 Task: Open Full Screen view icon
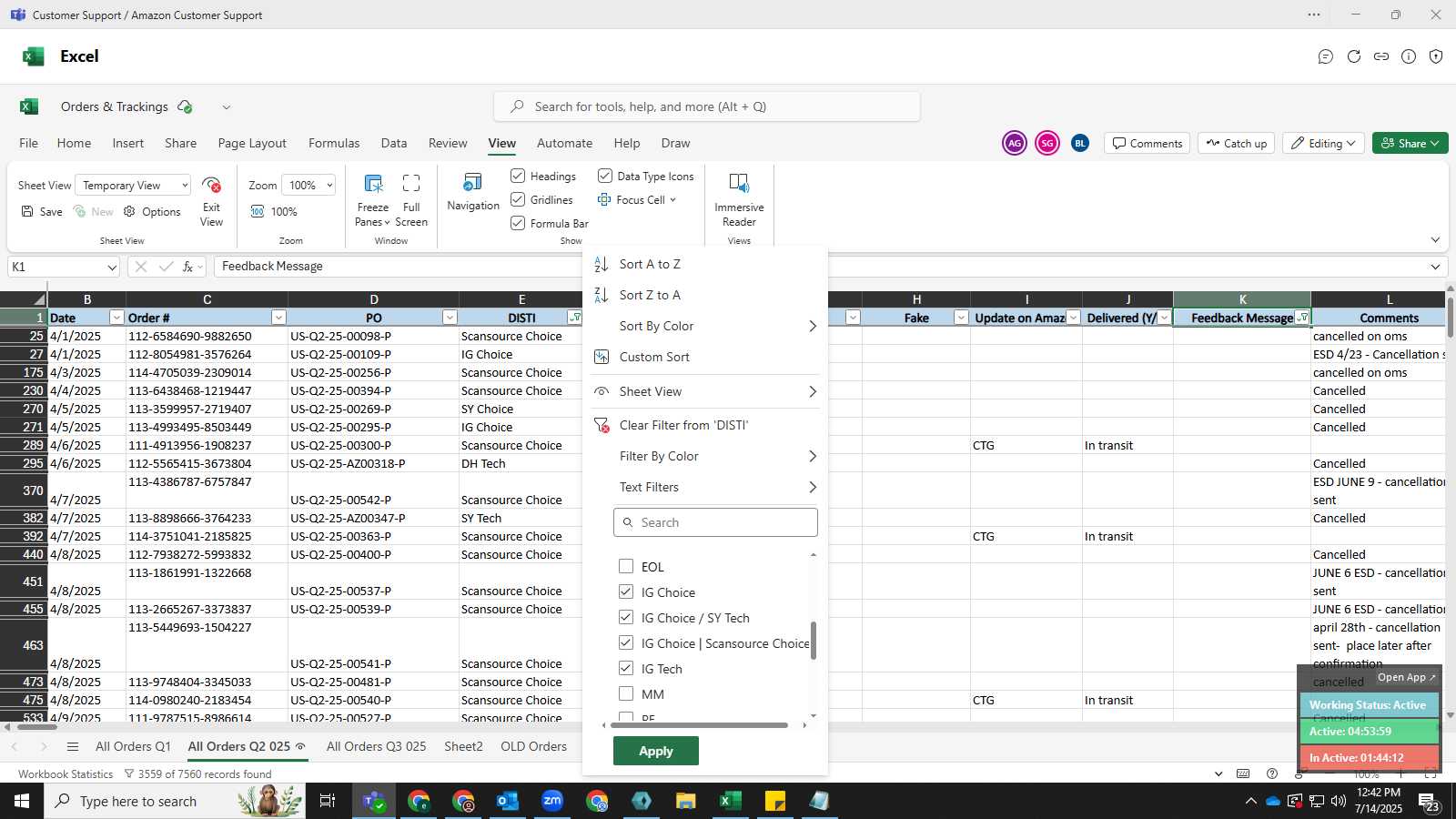(411, 183)
